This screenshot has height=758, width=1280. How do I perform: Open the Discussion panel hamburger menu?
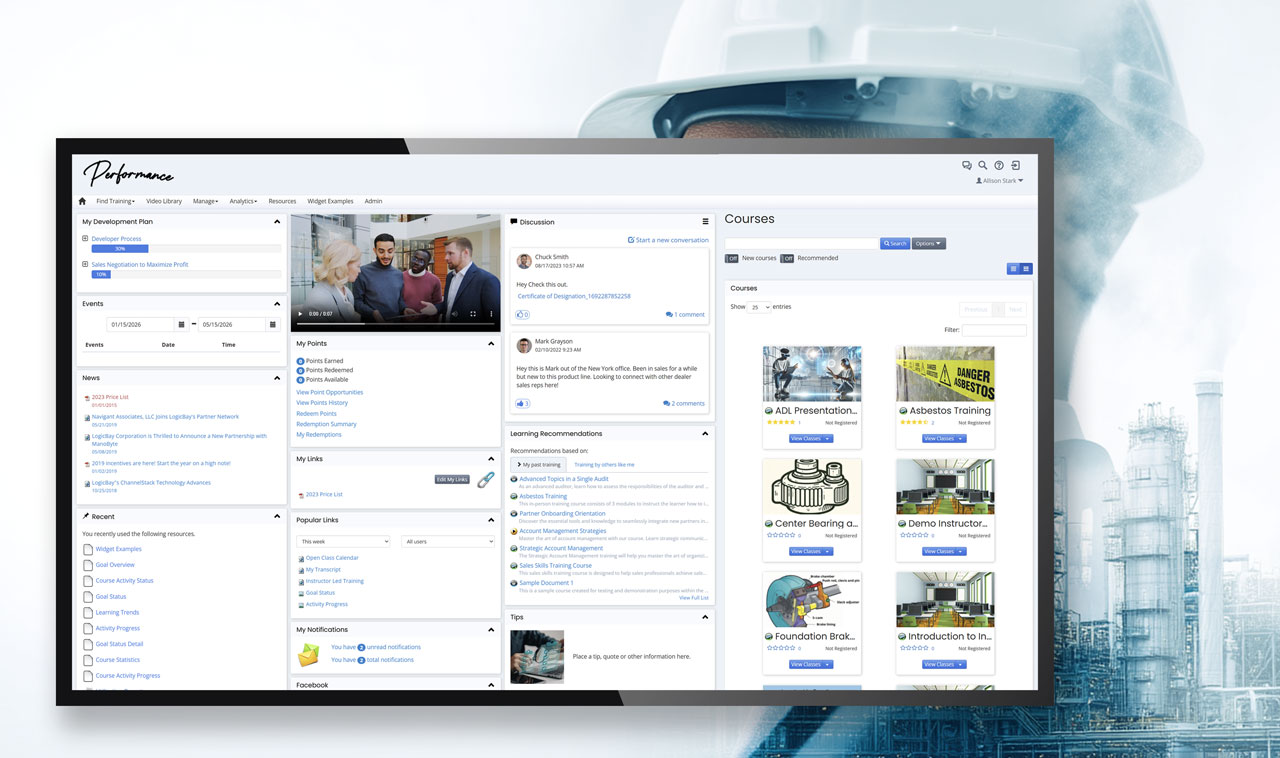(x=705, y=222)
